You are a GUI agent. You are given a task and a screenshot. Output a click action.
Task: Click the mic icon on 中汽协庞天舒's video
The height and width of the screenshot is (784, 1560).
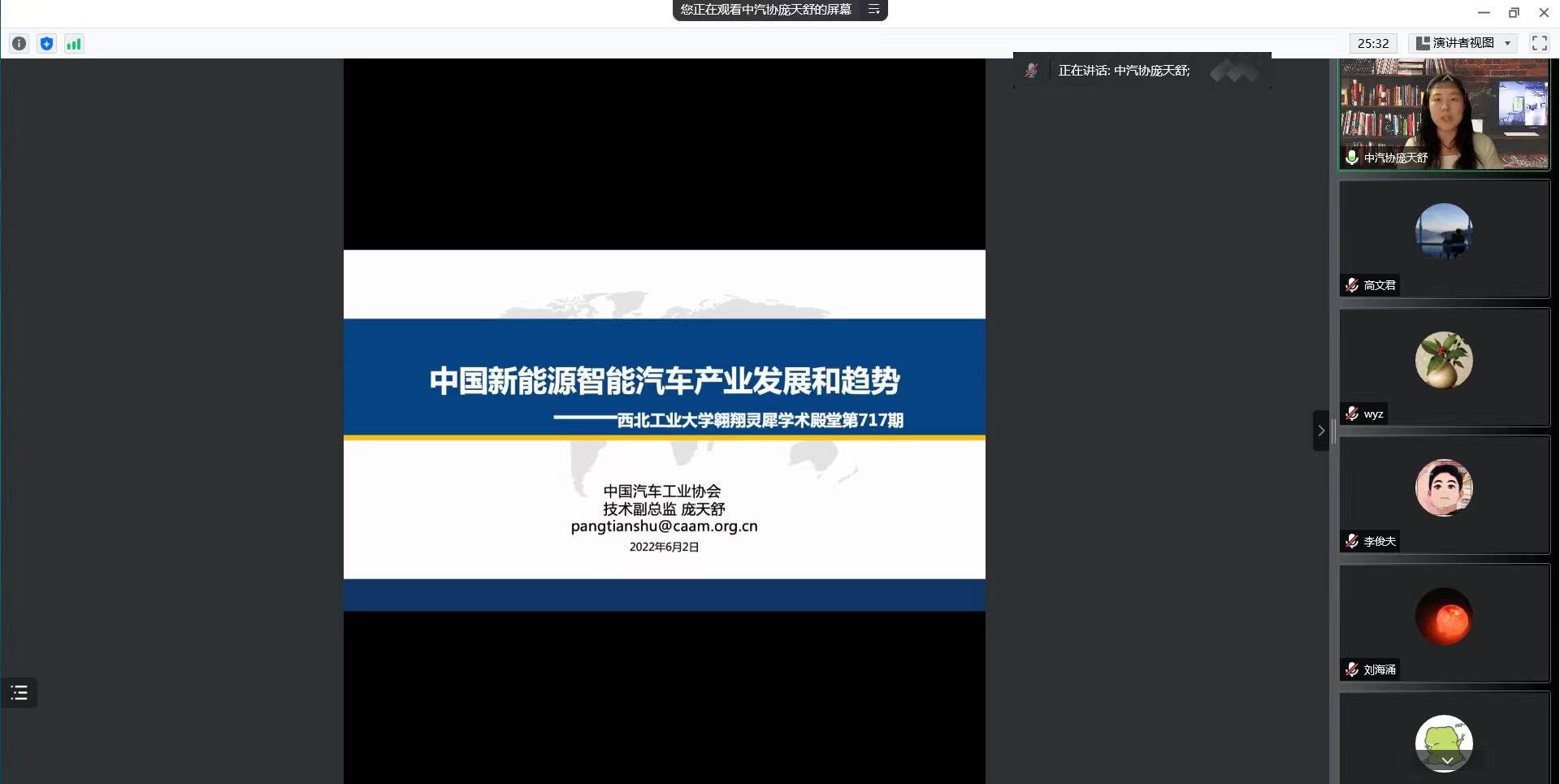point(1352,157)
